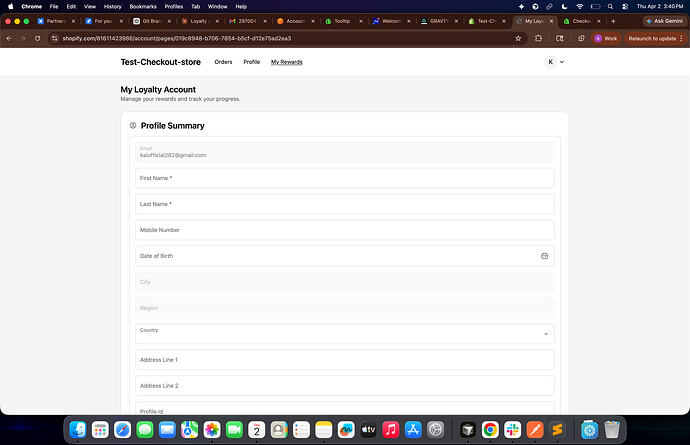Switch to the Git Bran browser tab
Screen dimensions: 690x445
click(x=152, y=21)
